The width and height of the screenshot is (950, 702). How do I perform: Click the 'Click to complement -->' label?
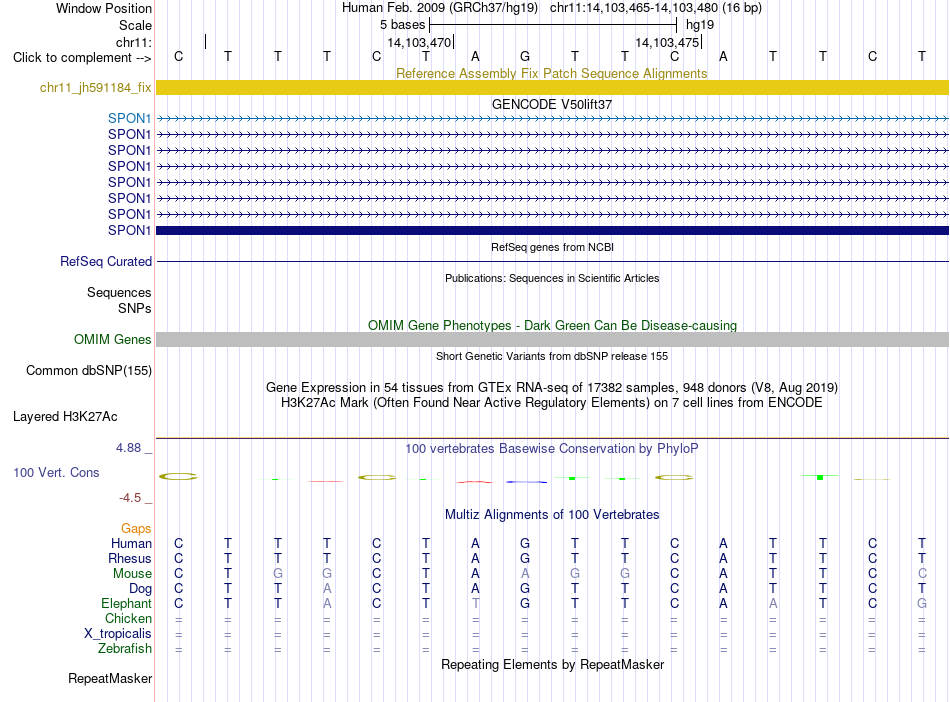click(82, 58)
